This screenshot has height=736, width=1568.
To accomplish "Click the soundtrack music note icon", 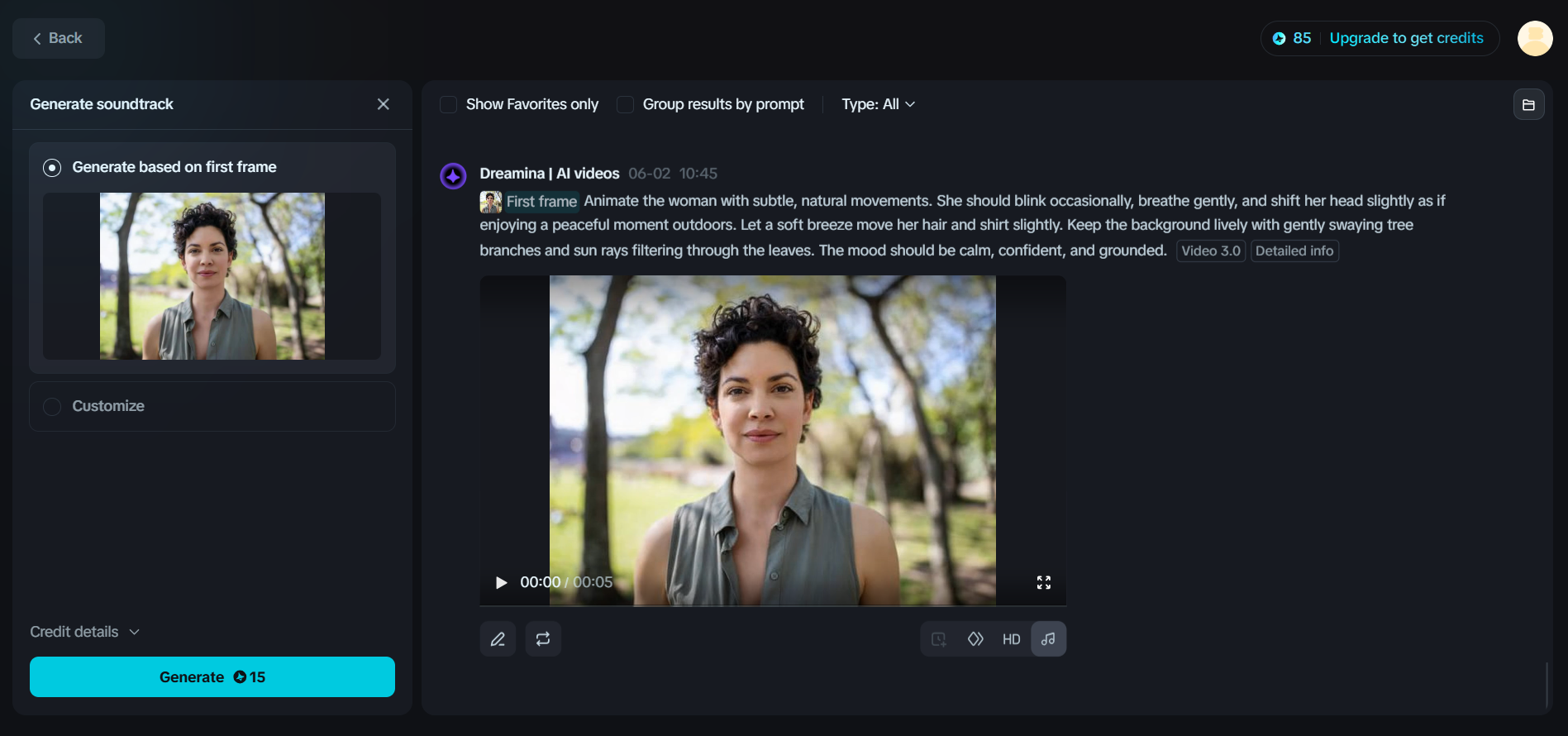I will click(x=1048, y=639).
